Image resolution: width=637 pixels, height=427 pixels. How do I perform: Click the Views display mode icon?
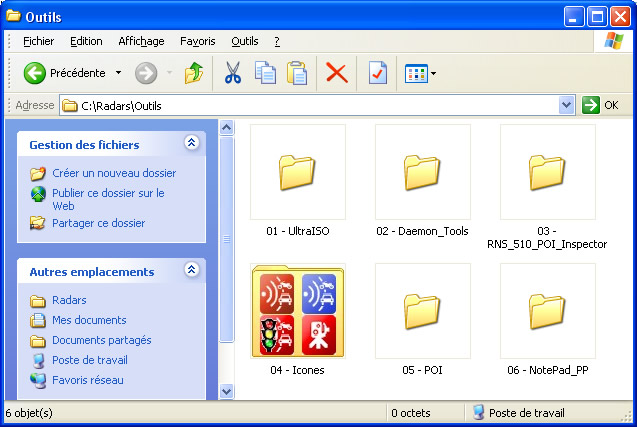point(416,74)
